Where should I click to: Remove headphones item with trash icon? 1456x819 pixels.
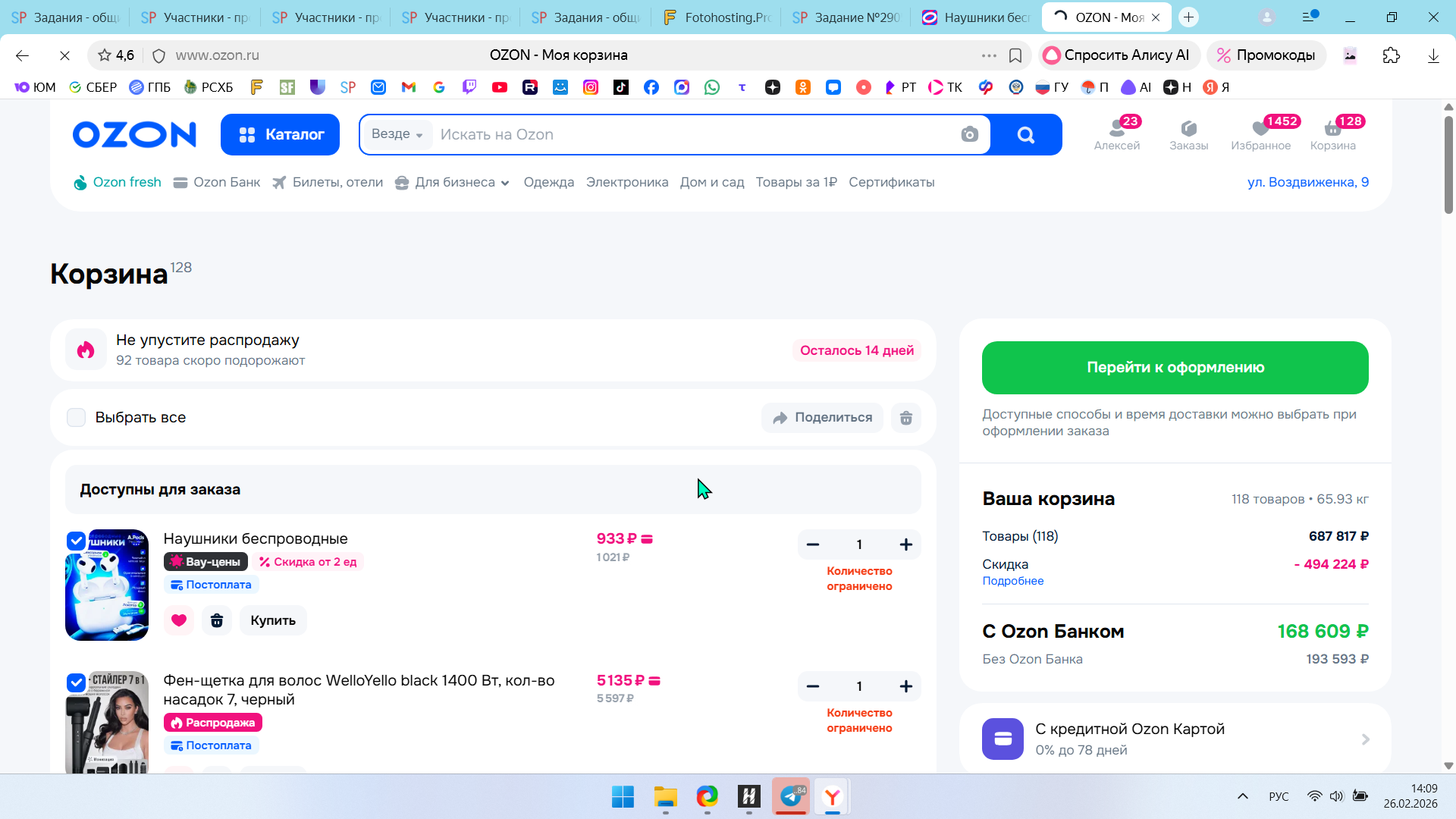coord(217,620)
